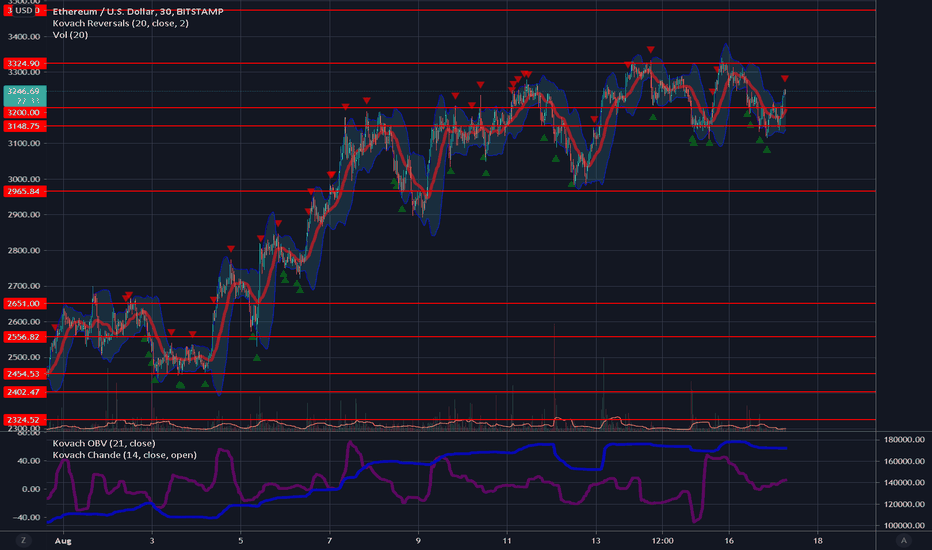The image size is (932, 550).
Task: Select the Kovach OBV indicator legend
Action: (x=104, y=443)
